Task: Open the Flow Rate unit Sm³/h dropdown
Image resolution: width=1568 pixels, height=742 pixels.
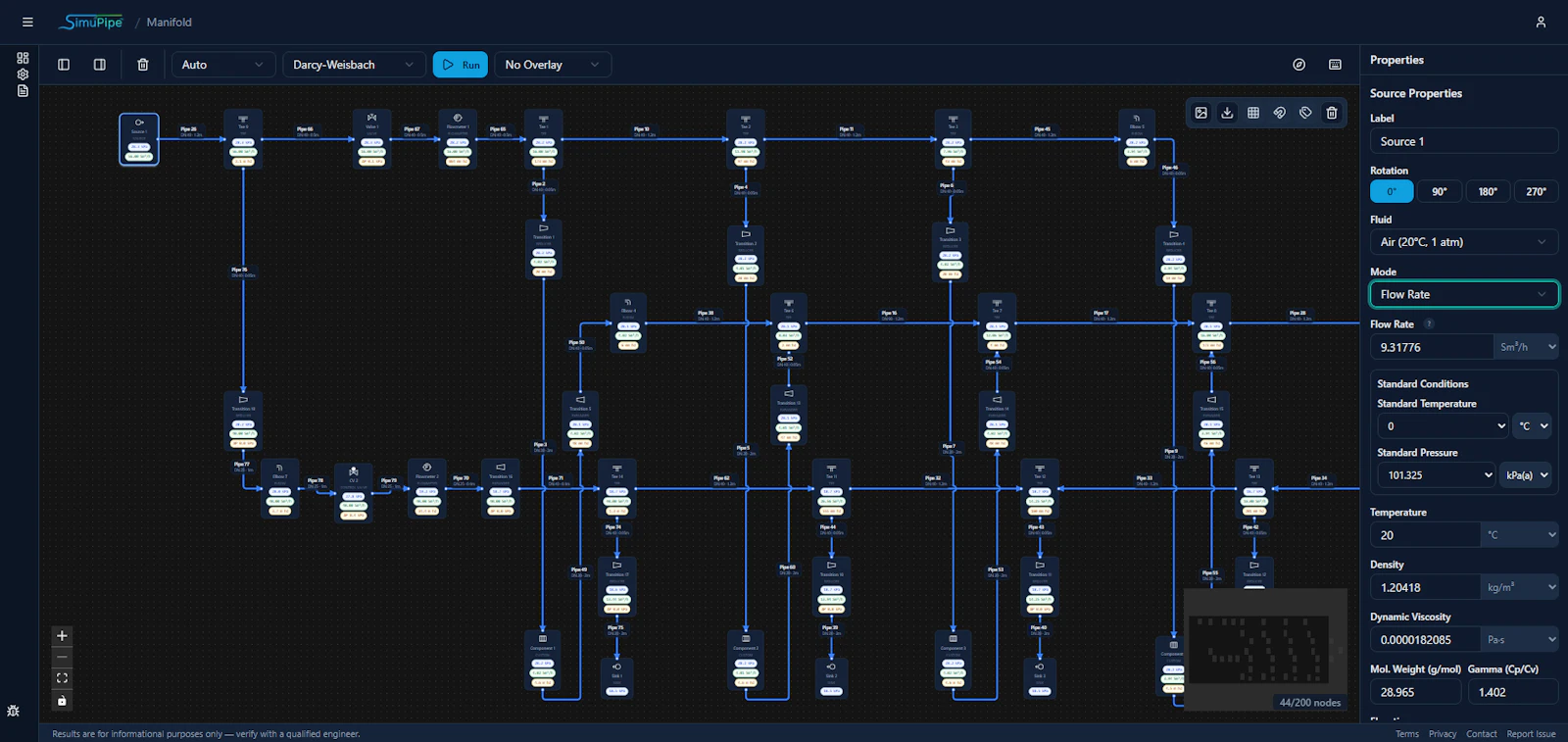Action: point(1527,347)
